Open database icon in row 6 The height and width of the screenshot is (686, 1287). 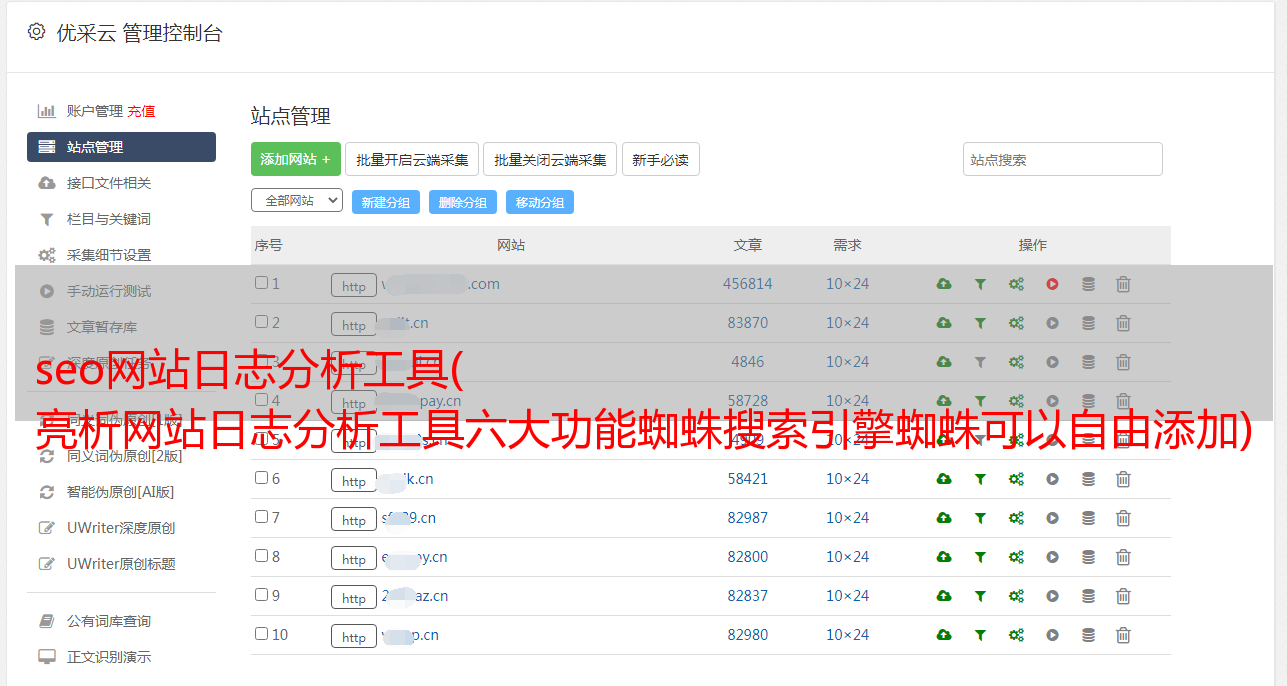coord(1088,479)
